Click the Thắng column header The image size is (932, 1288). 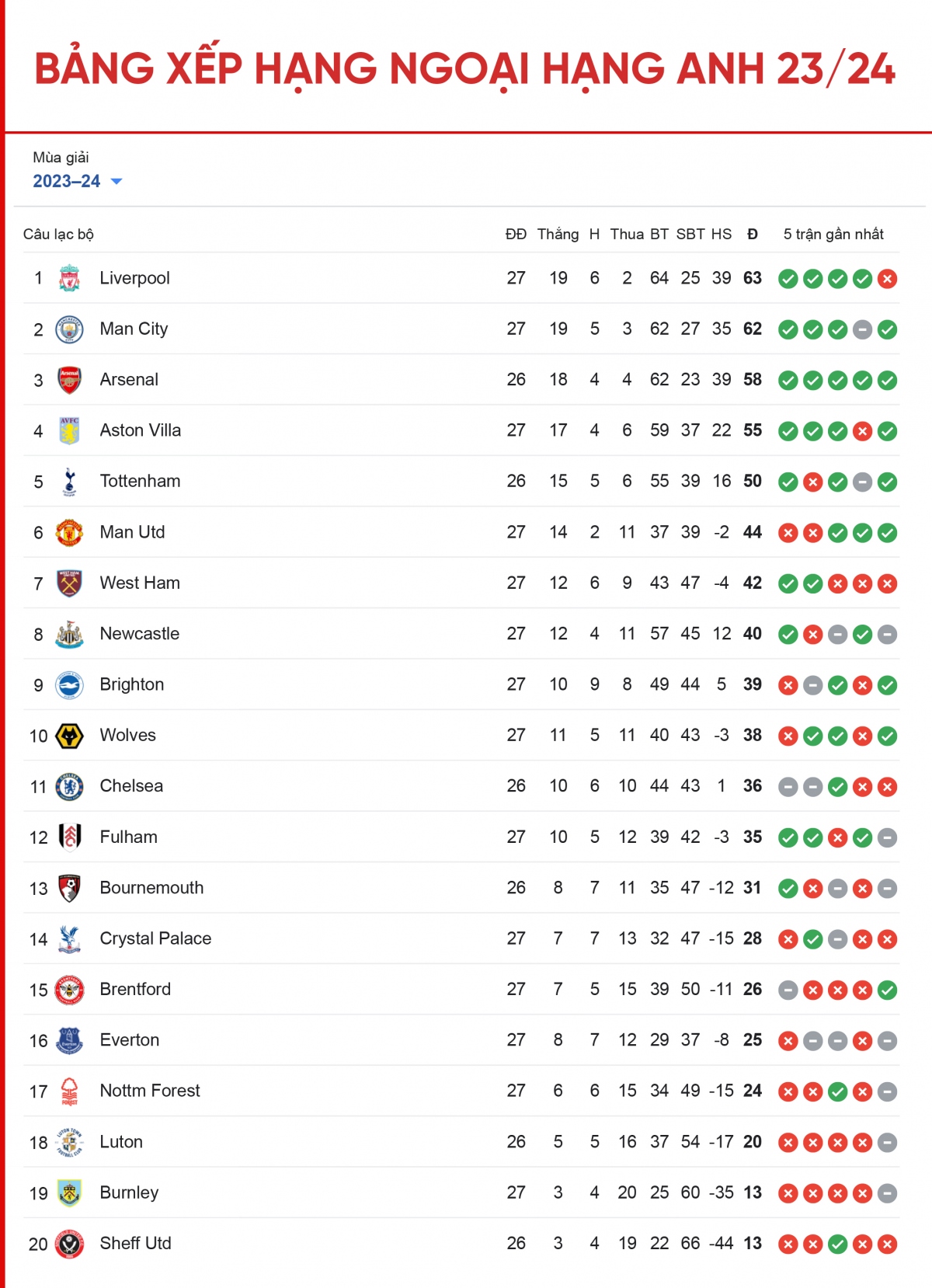click(558, 235)
